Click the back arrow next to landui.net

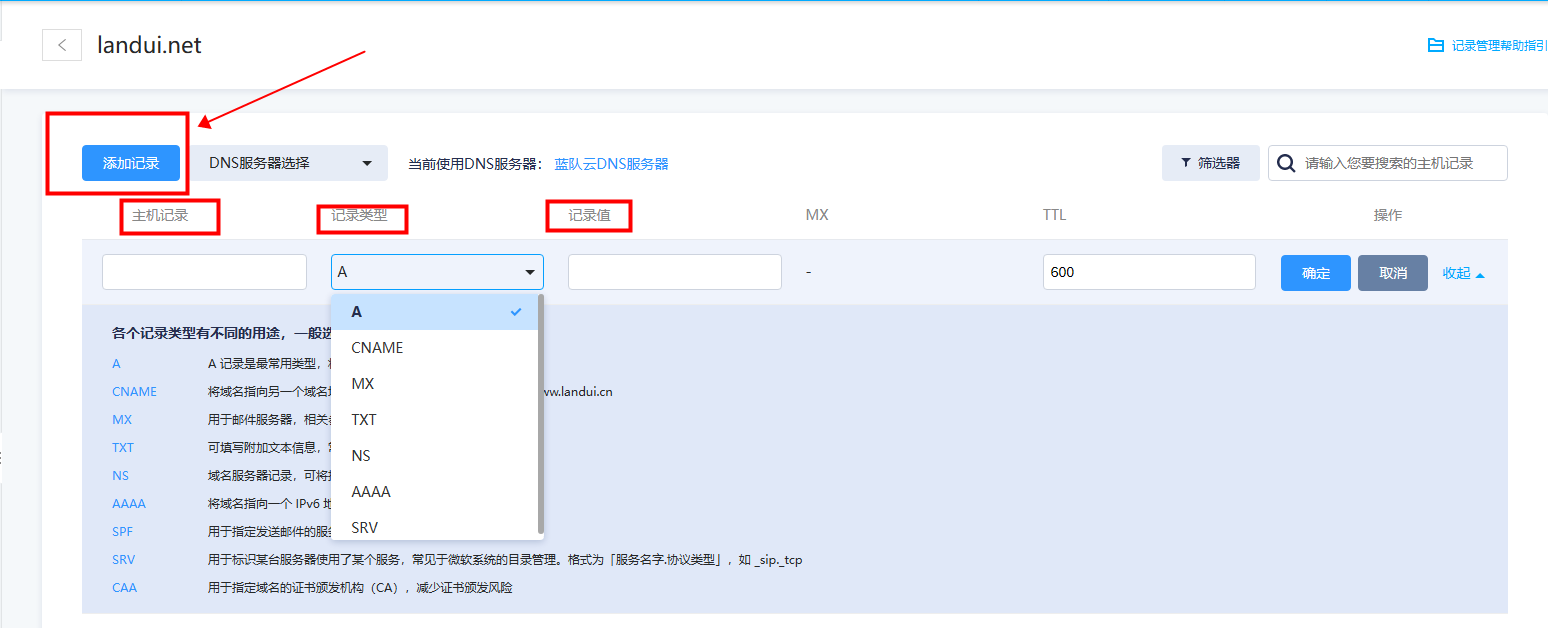coord(62,45)
